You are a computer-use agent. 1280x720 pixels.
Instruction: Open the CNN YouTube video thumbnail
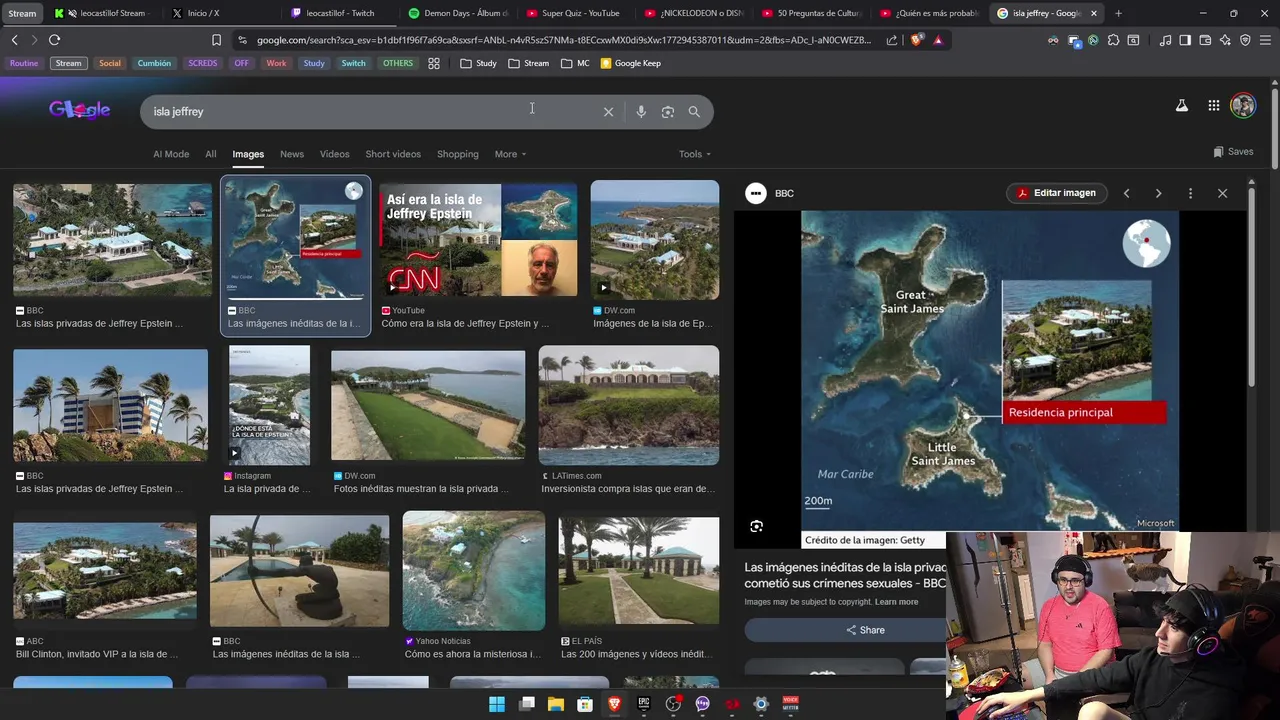pyautogui.click(x=478, y=239)
